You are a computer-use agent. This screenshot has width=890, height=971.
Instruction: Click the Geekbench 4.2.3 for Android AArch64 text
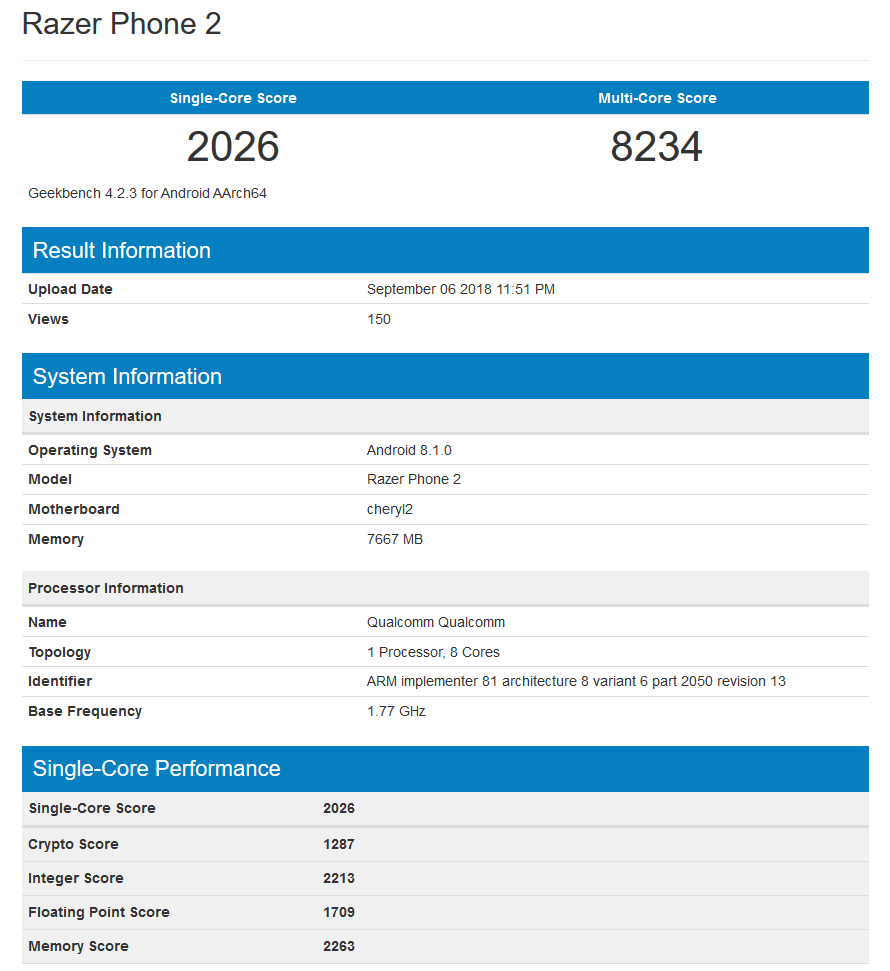tap(147, 193)
